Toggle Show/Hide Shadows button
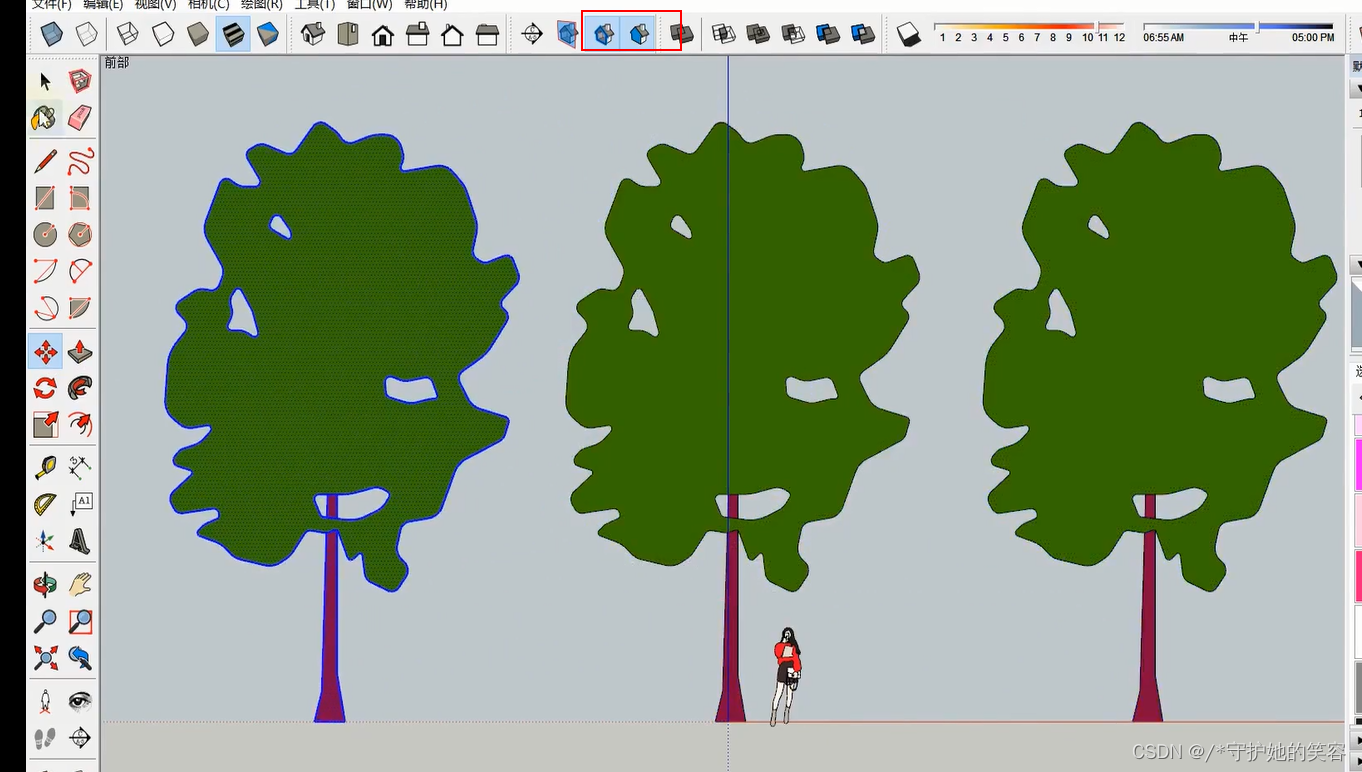Image resolution: width=1362 pixels, height=772 pixels. [x=908, y=35]
